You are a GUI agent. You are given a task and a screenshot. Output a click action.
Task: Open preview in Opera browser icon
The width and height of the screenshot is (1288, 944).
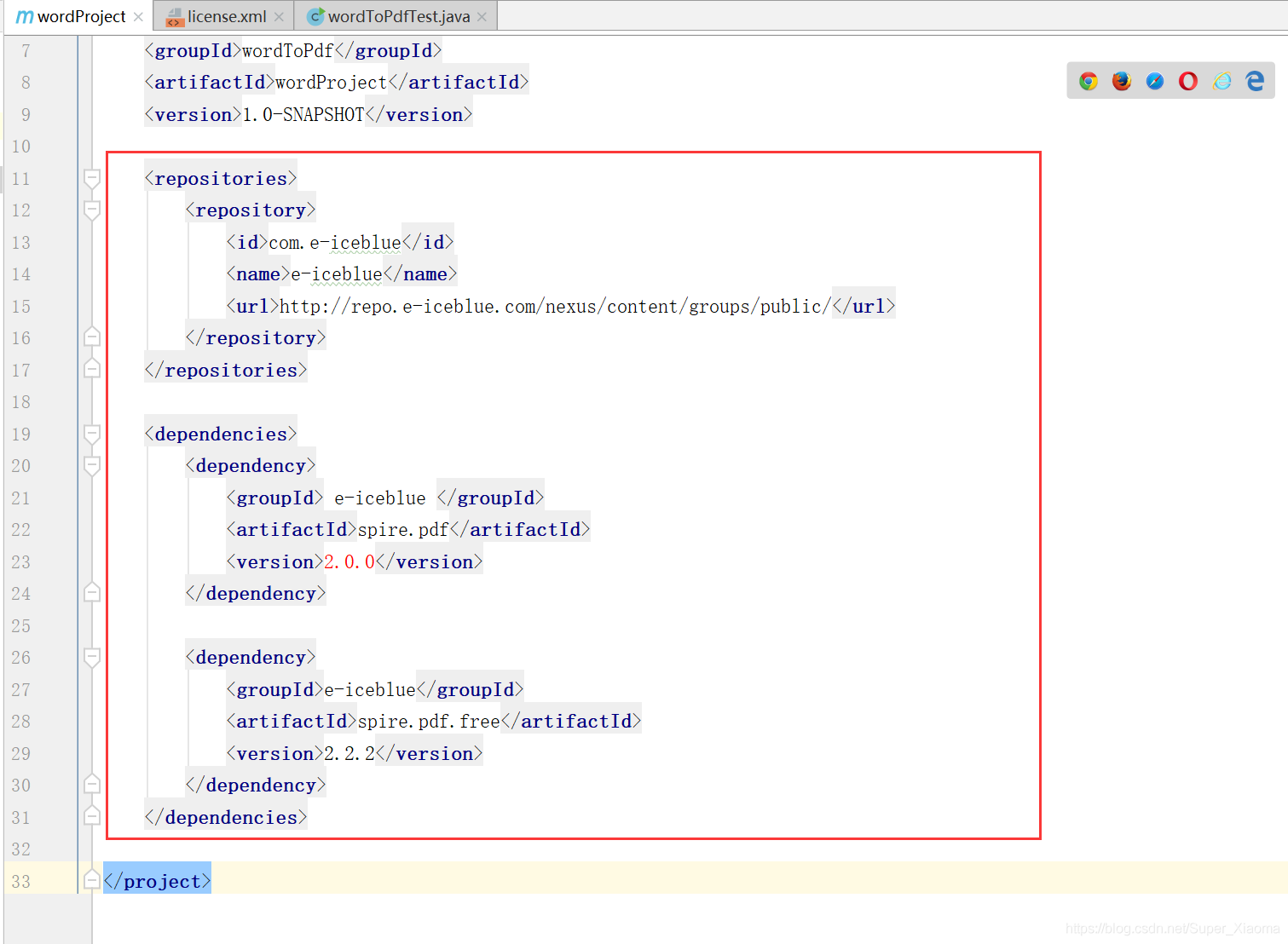pyautogui.click(x=1188, y=81)
